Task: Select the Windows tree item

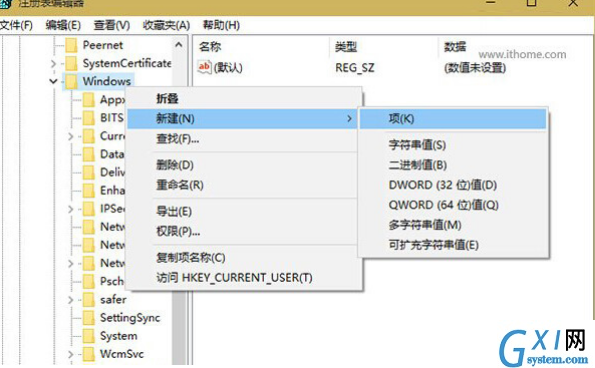Action: [x=107, y=81]
